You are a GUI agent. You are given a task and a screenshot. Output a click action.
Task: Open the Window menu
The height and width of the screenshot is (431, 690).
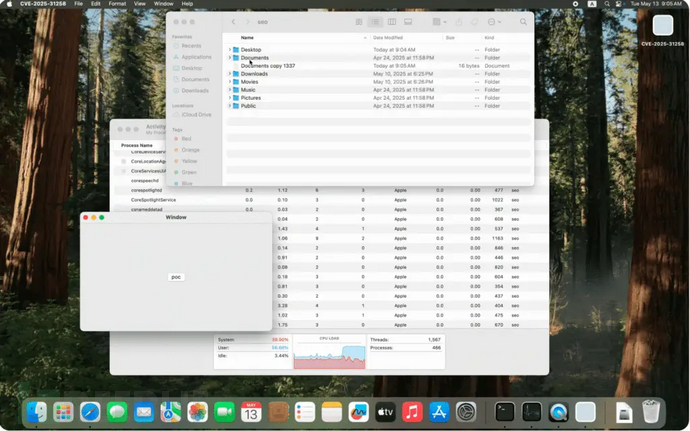[x=163, y=4]
